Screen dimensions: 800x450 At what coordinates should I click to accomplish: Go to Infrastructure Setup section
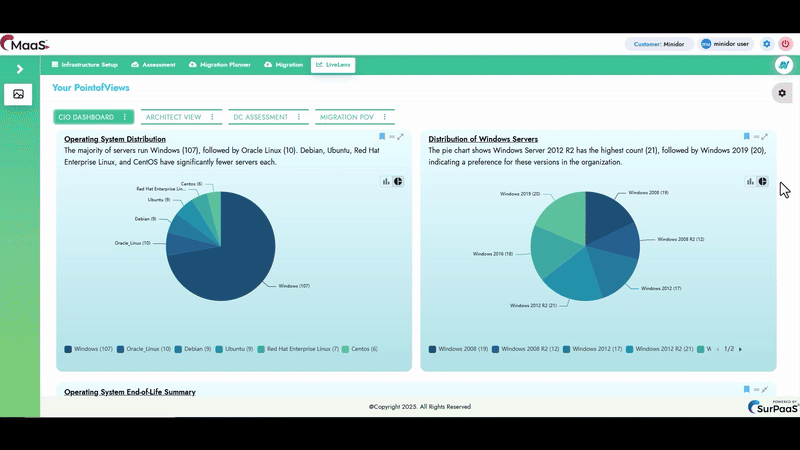pyautogui.click(x=84, y=65)
